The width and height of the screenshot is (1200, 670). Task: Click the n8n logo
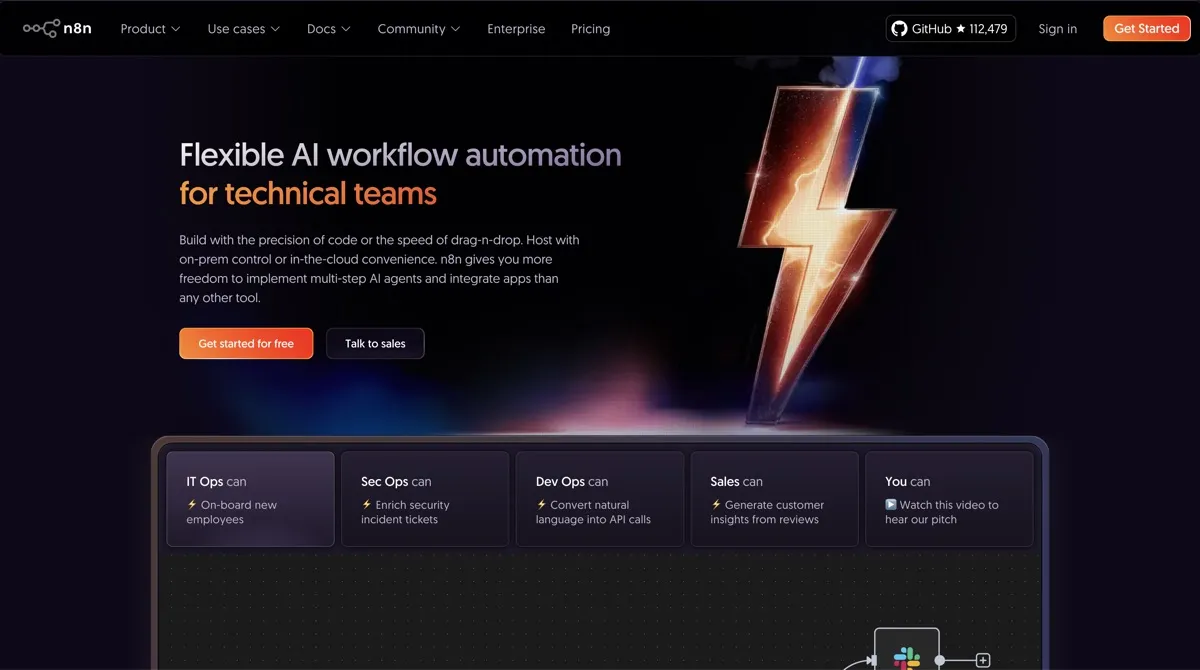57,28
